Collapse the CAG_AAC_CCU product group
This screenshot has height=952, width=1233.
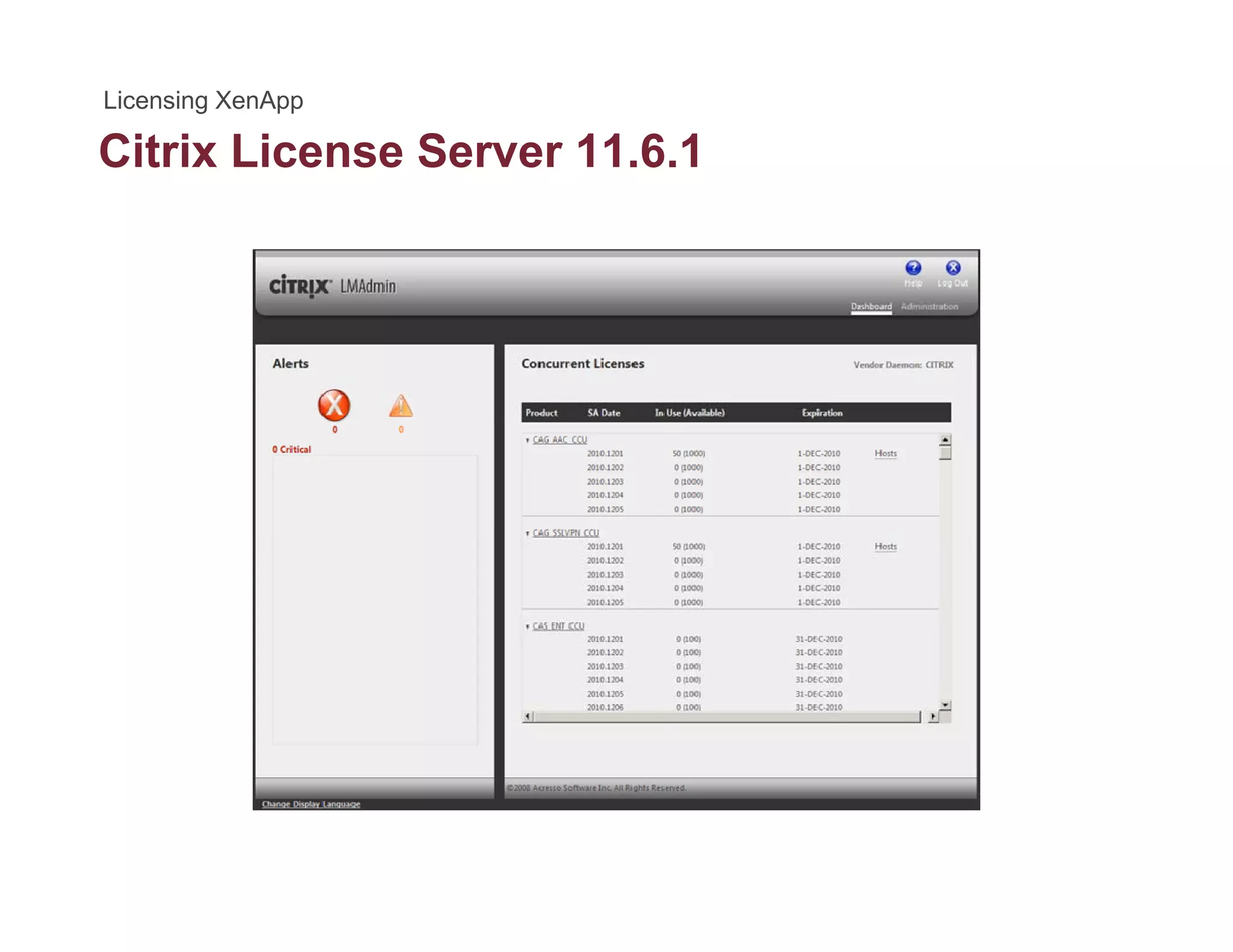[x=527, y=440]
